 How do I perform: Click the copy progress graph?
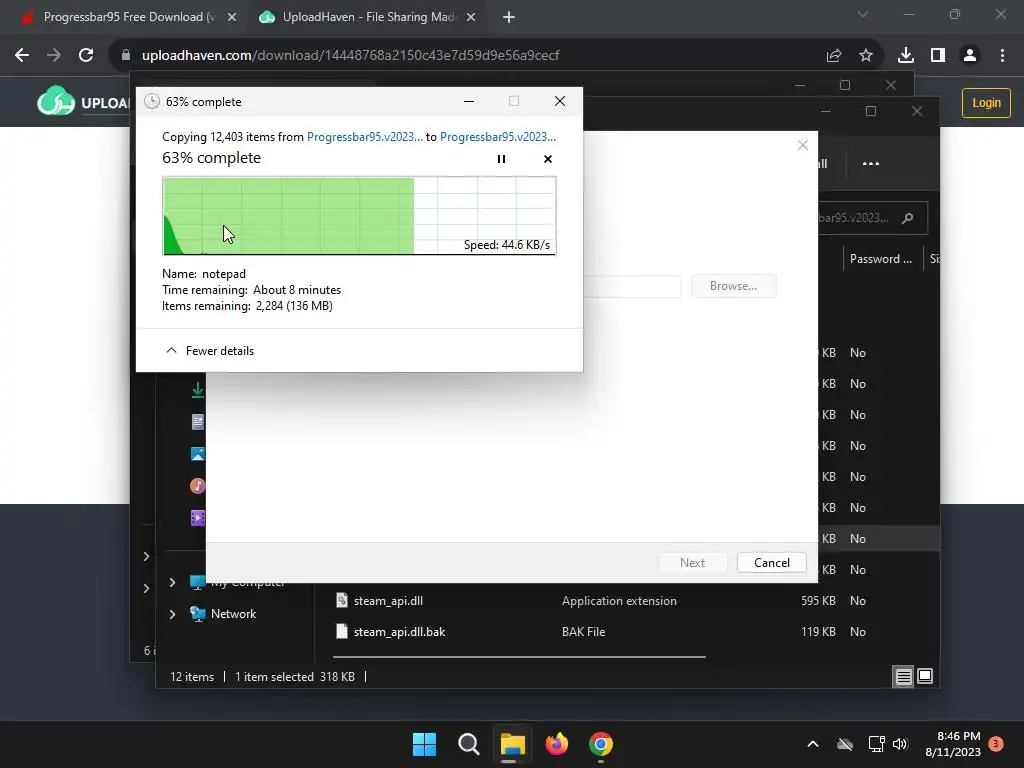(x=359, y=216)
